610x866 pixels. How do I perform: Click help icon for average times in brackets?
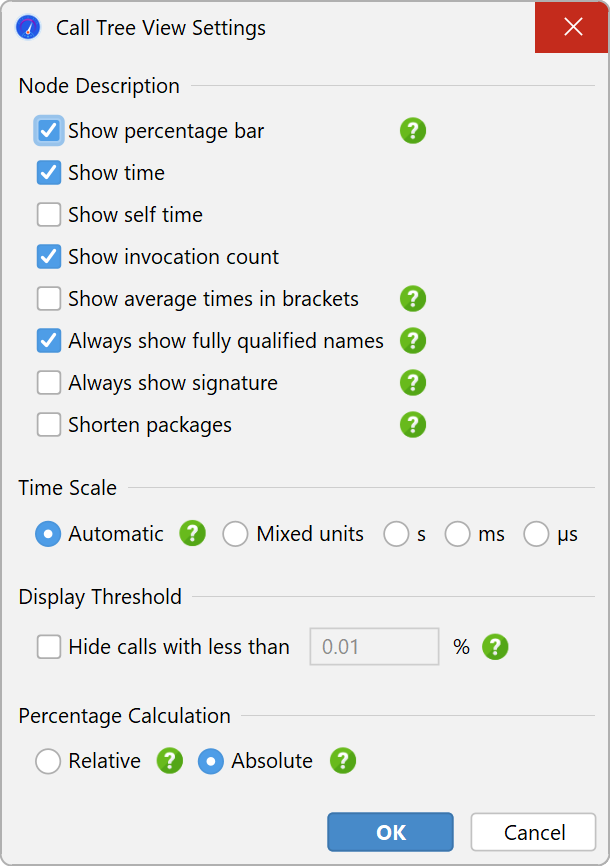413,299
